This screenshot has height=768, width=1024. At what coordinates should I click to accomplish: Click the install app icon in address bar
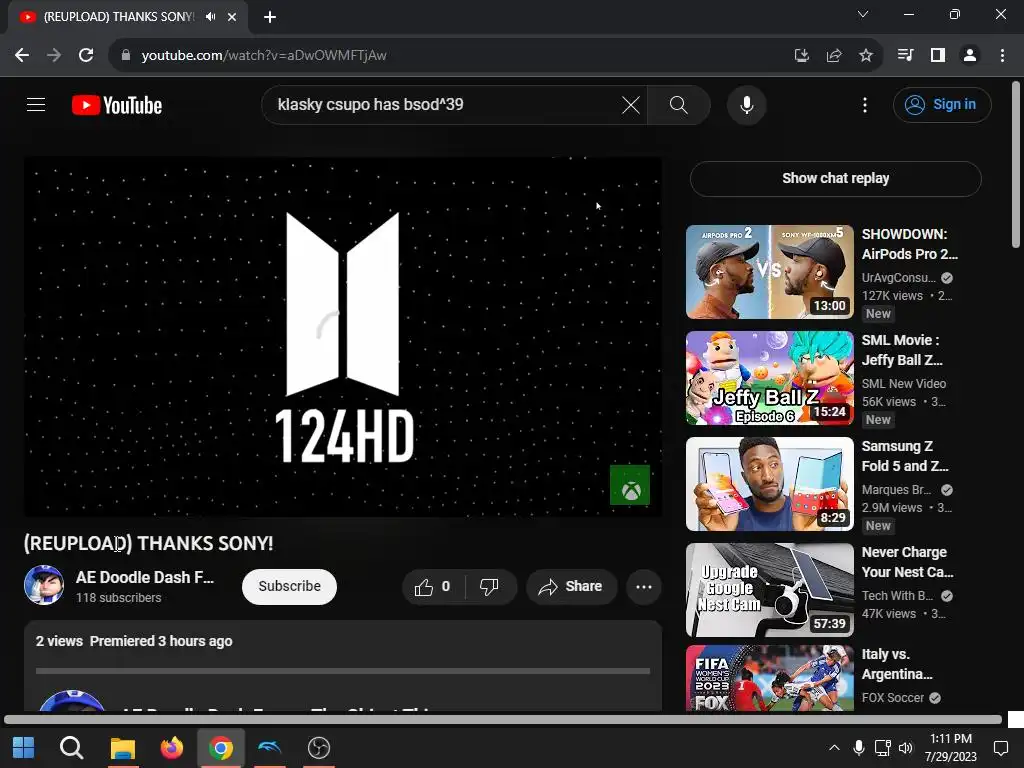801,56
